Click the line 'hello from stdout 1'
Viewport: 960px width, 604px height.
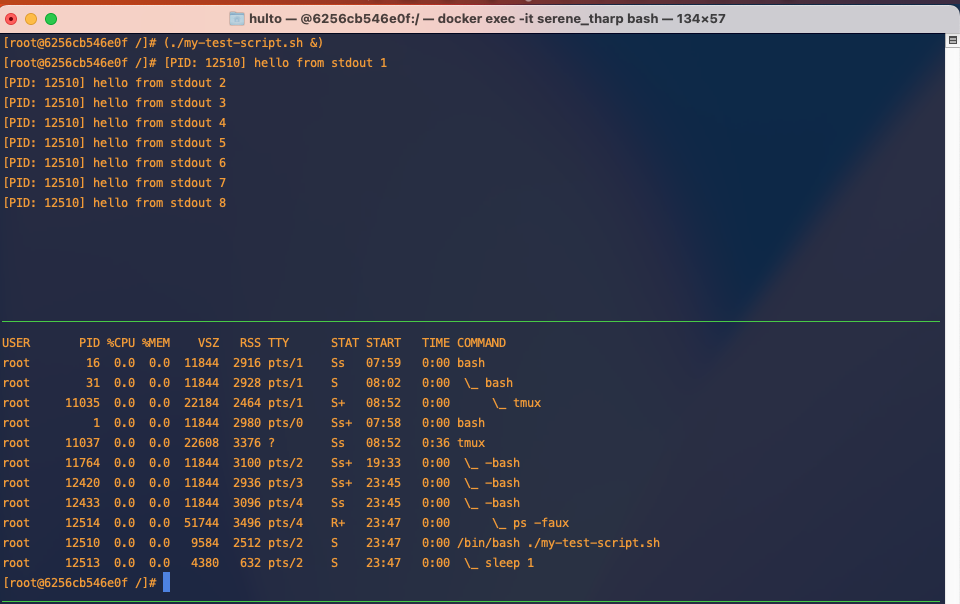point(320,63)
